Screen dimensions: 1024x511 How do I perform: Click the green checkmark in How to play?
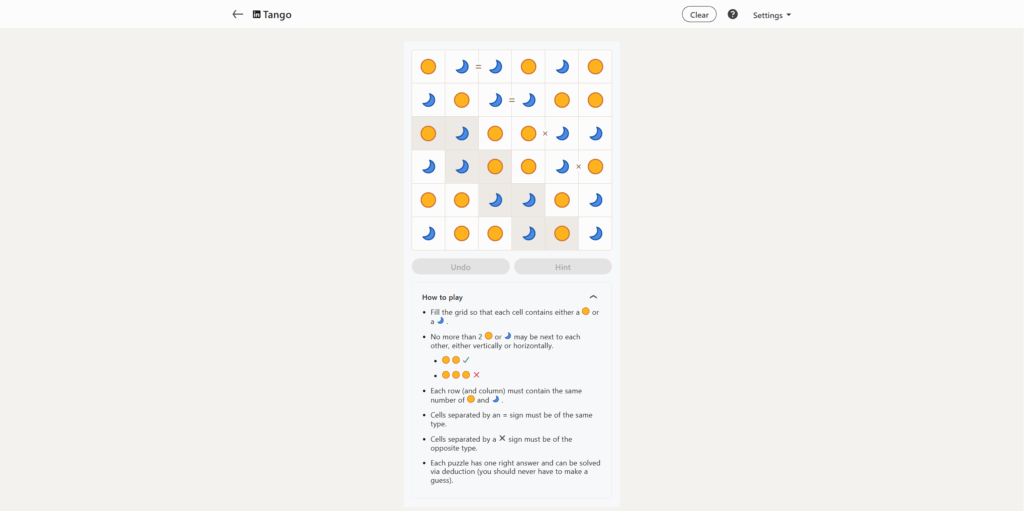click(x=466, y=360)
